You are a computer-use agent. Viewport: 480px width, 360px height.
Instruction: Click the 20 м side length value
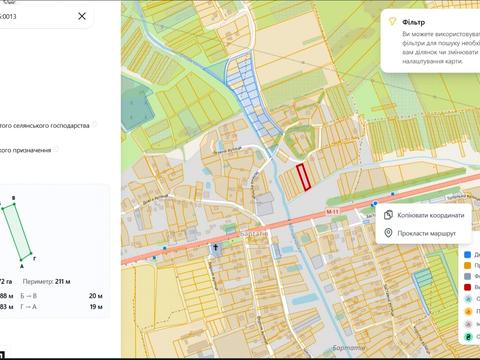96,296
